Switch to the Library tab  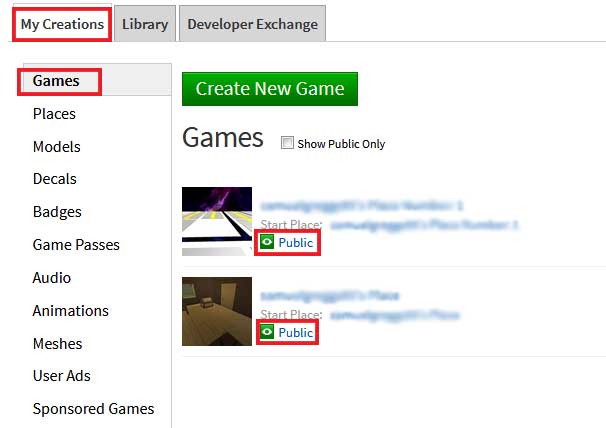coord(145,24)
